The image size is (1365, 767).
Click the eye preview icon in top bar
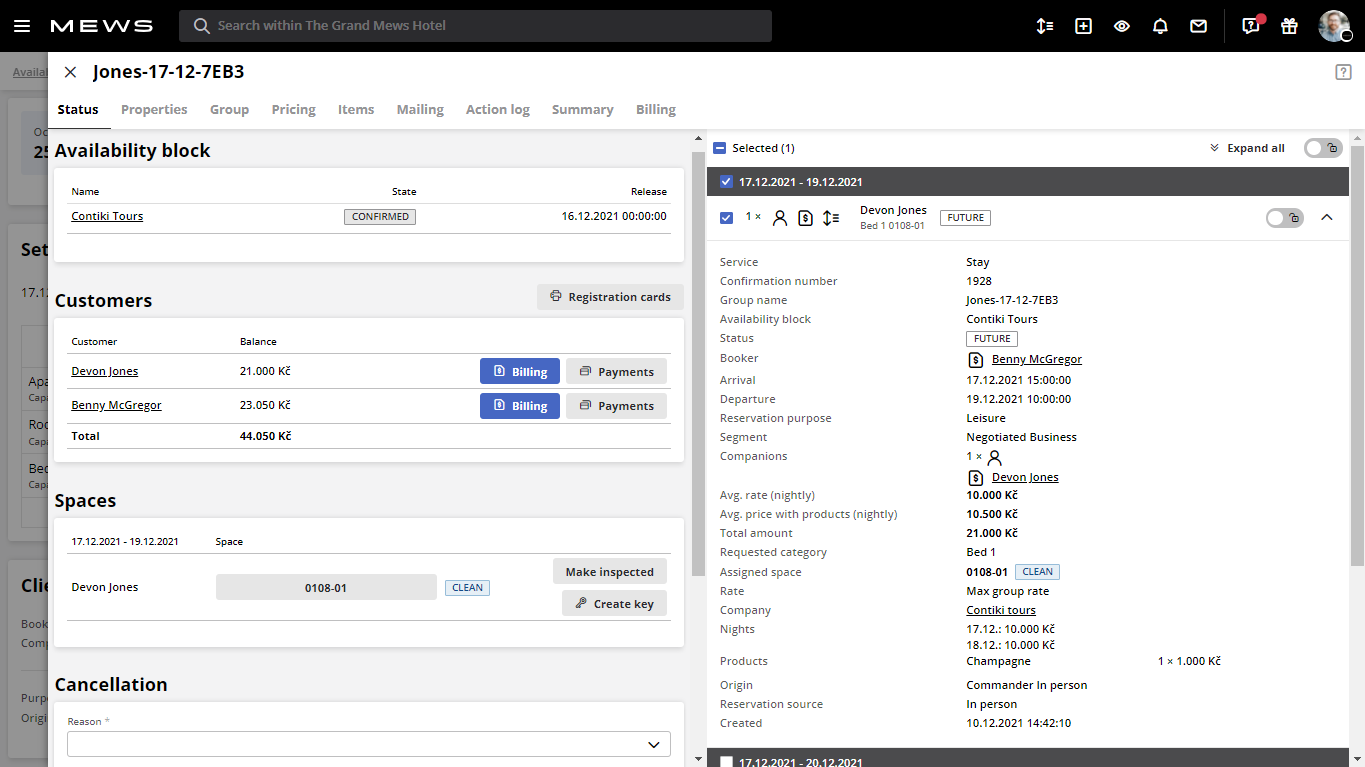pos(1121,26)
